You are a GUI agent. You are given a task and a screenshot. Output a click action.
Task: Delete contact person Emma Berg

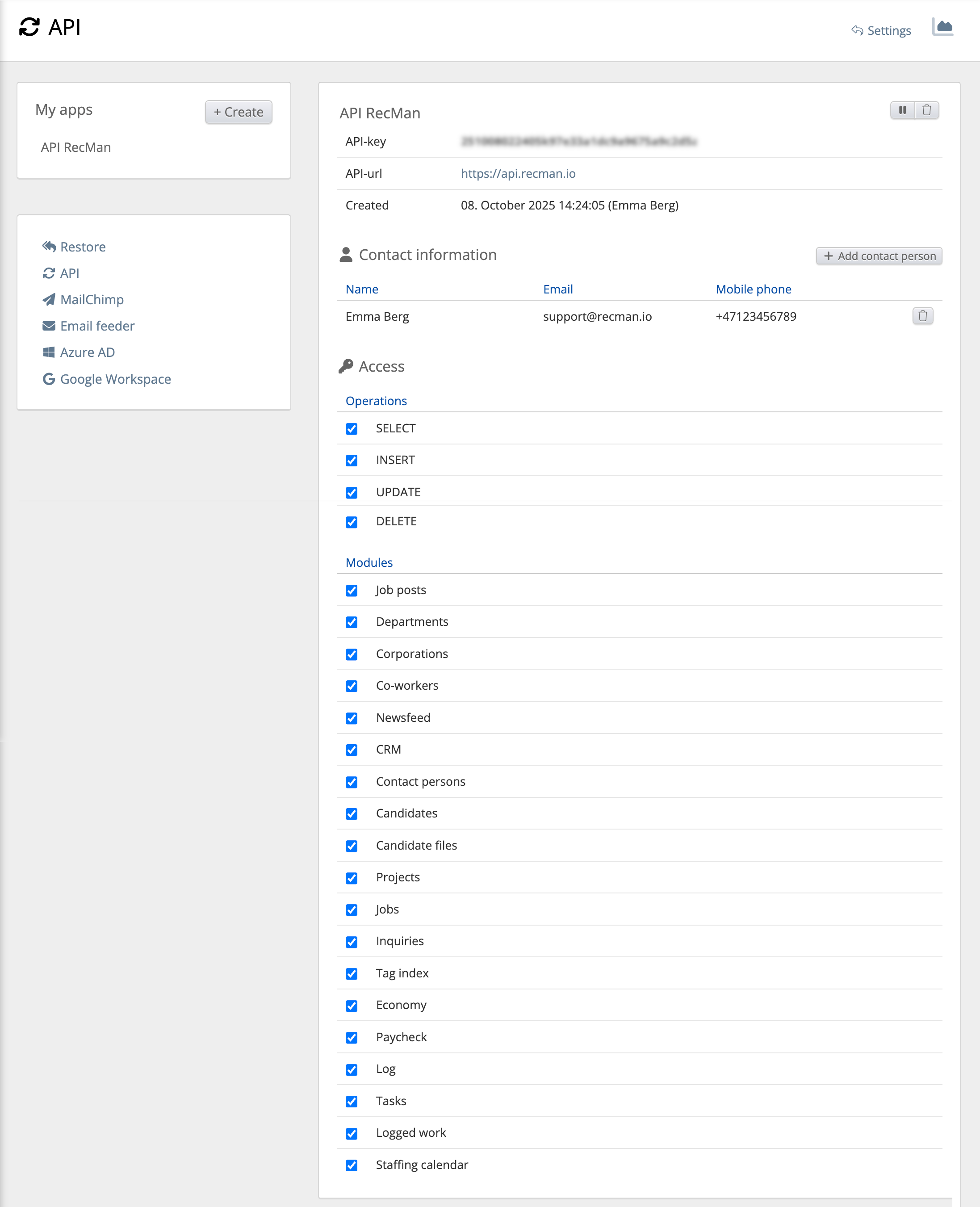coord(922,316)
